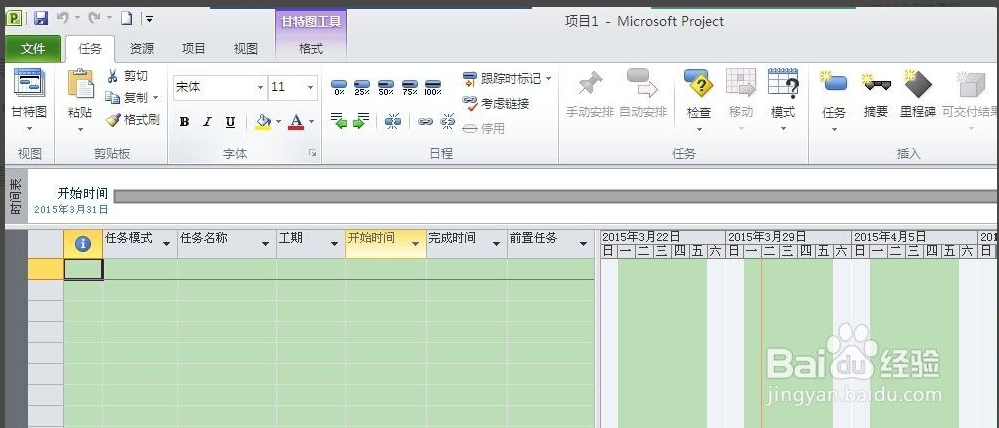This screenshot has width=999, height=428.
Task: Toggle Bold formatting
Action: coord(184,122)
